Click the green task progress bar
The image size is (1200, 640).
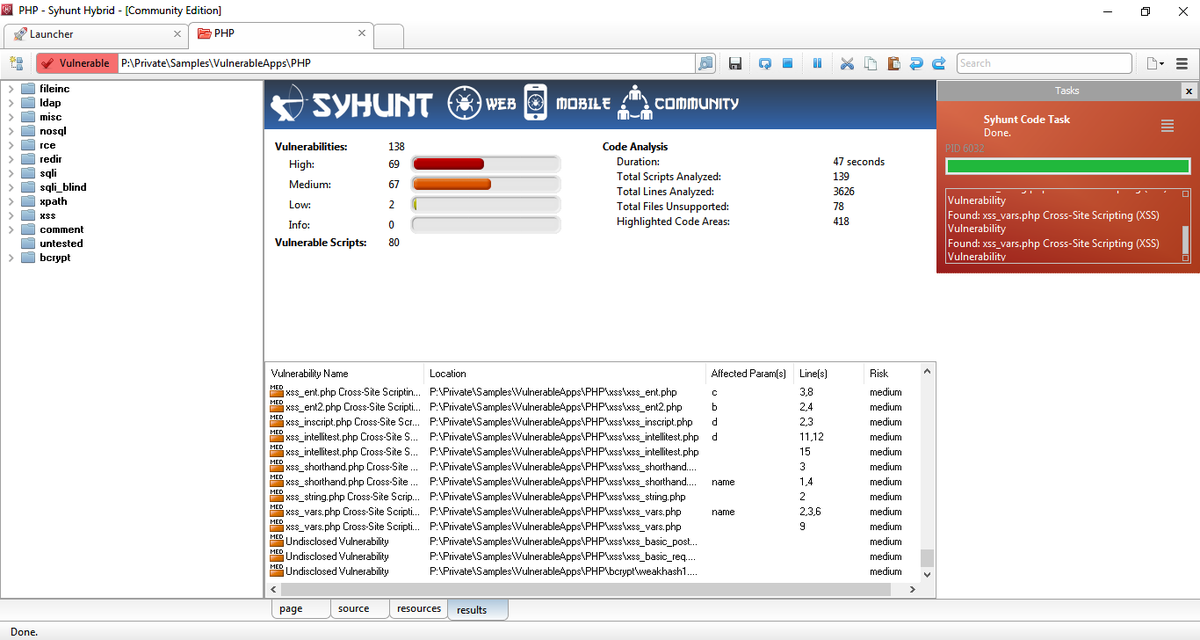1068,166
